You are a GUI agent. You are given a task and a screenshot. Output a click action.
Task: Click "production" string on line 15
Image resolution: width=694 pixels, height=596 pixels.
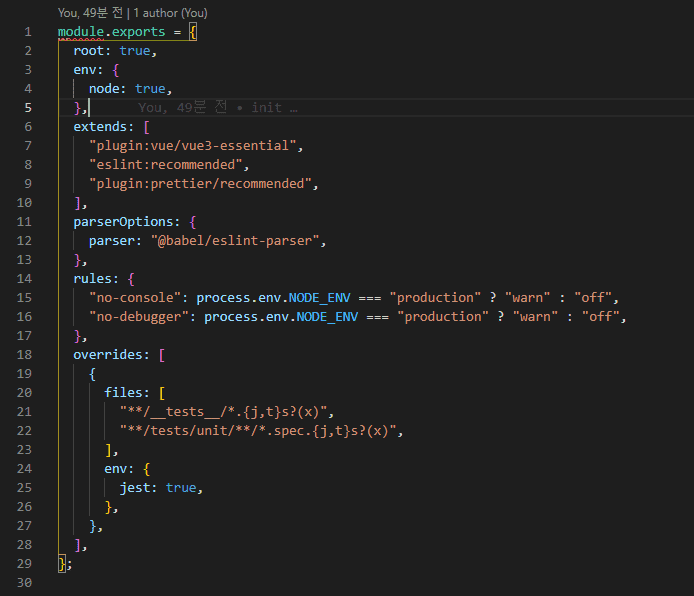click(x=435, y=298)
